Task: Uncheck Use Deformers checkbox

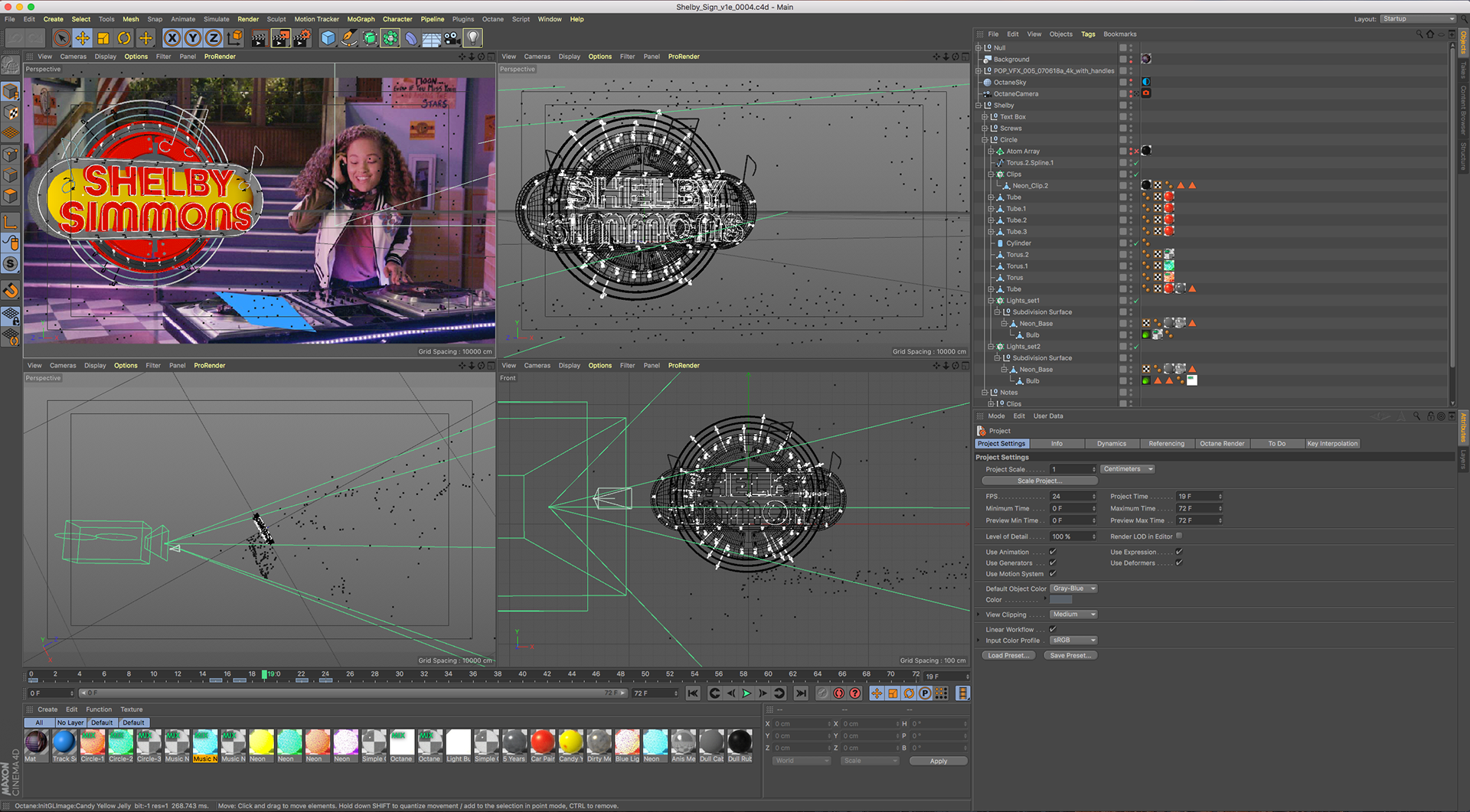Action: [x=1179, y=563]
